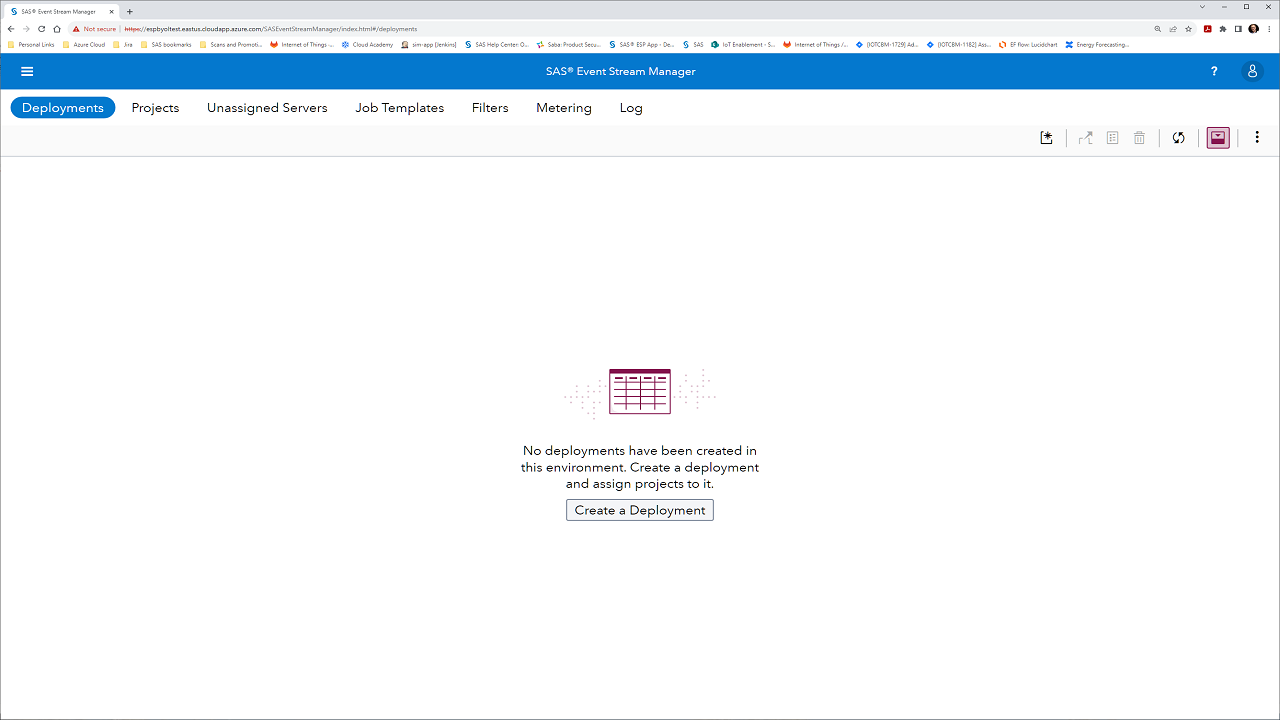This screenshot has height=720, width=1280.
Task: Open the browser Extensions puzzle icon
Action: (1223, 29)
